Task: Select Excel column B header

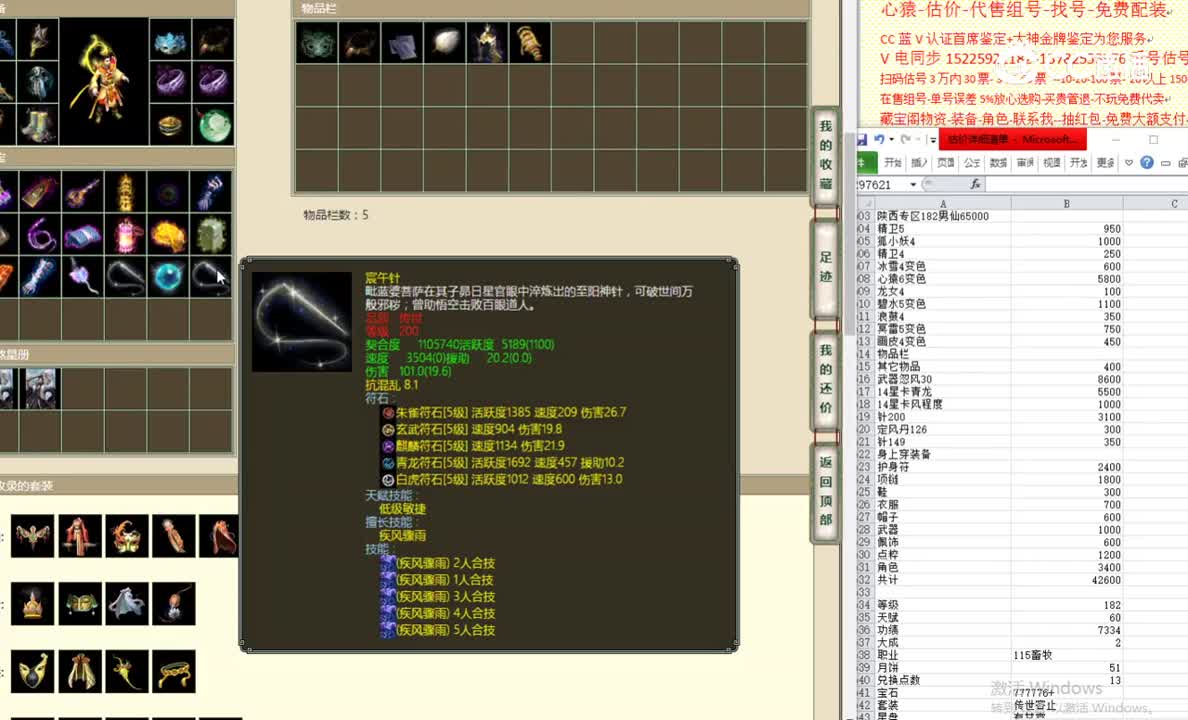Action: tap(1067, 204)
